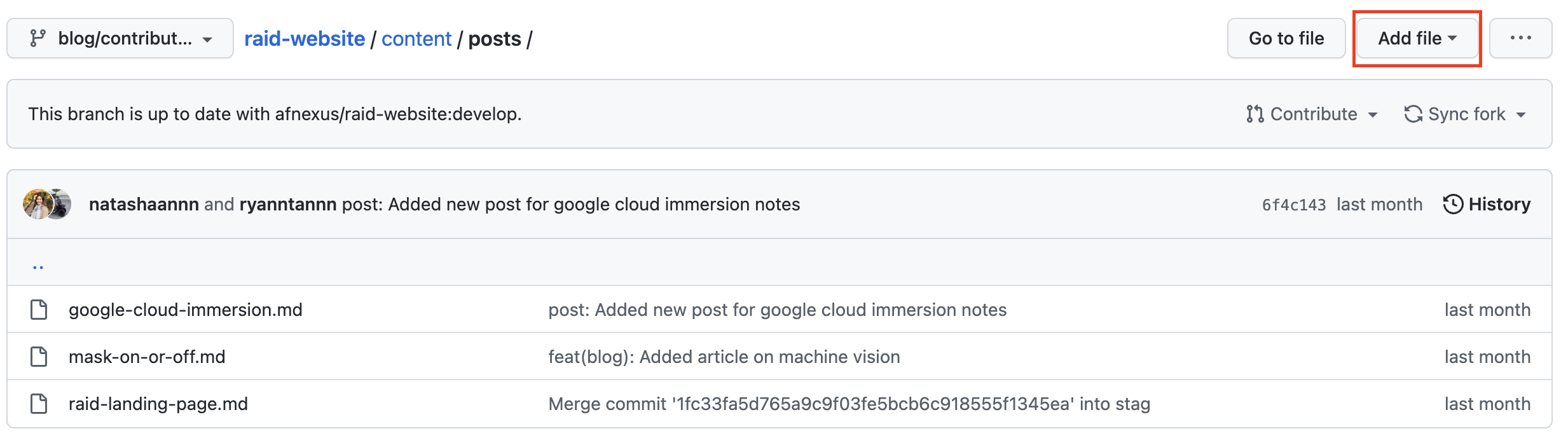
Task: Expand the Contribute dropdown
Action: pos(1312,114)
